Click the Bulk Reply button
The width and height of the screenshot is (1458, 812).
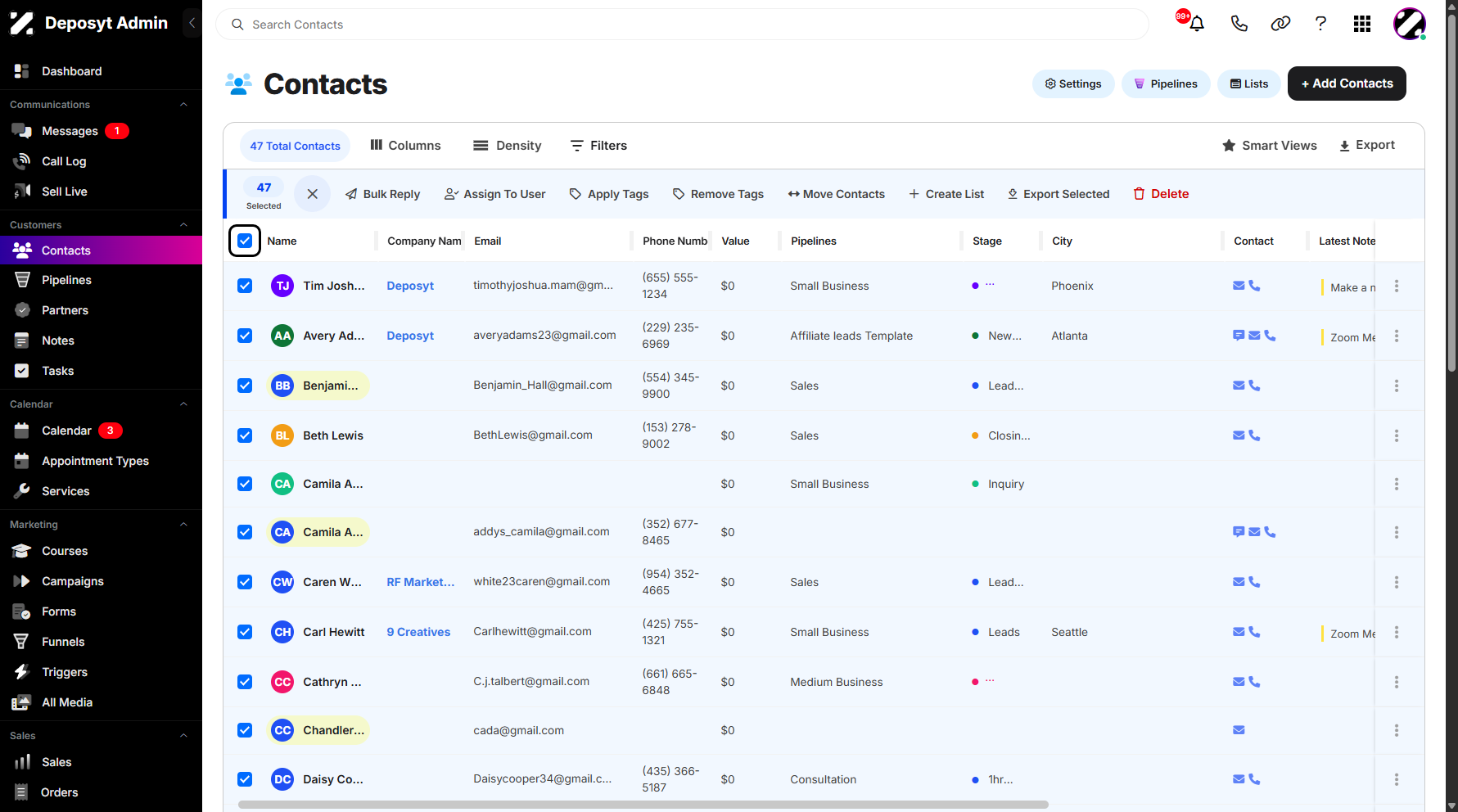click(x=382, y=194)
